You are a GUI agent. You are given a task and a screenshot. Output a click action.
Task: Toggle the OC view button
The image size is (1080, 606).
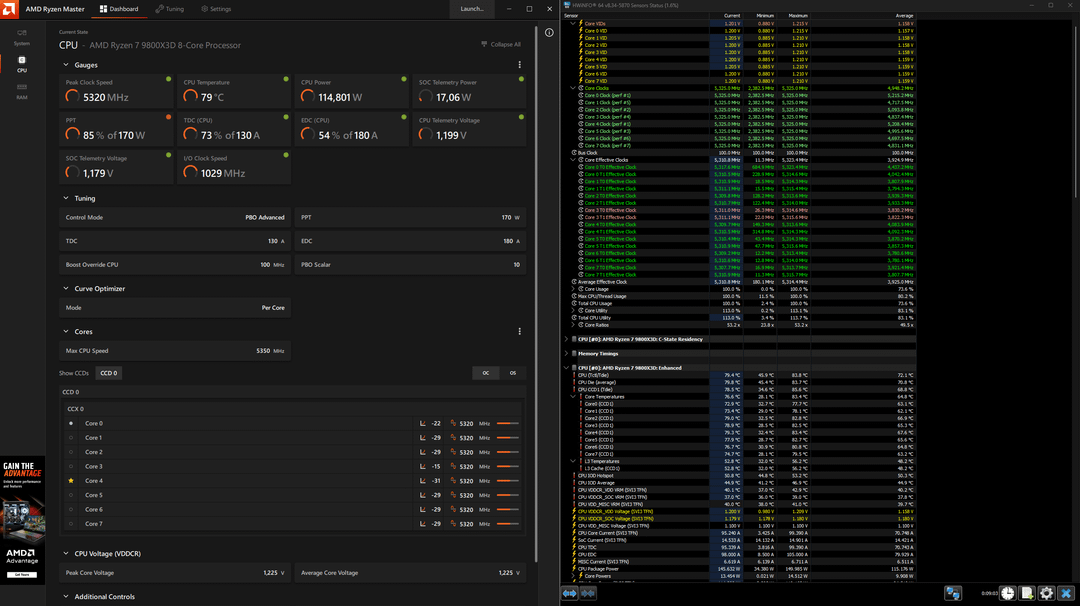486,373
